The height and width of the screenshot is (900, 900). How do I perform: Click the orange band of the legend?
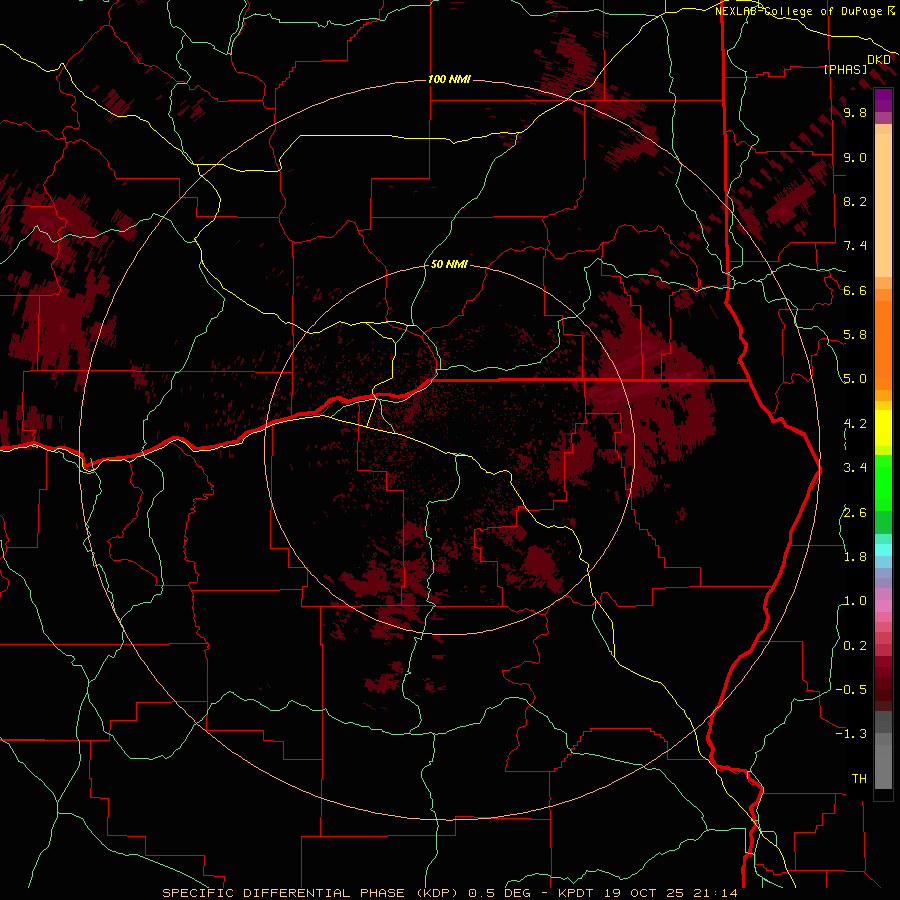tap(883, 344)
